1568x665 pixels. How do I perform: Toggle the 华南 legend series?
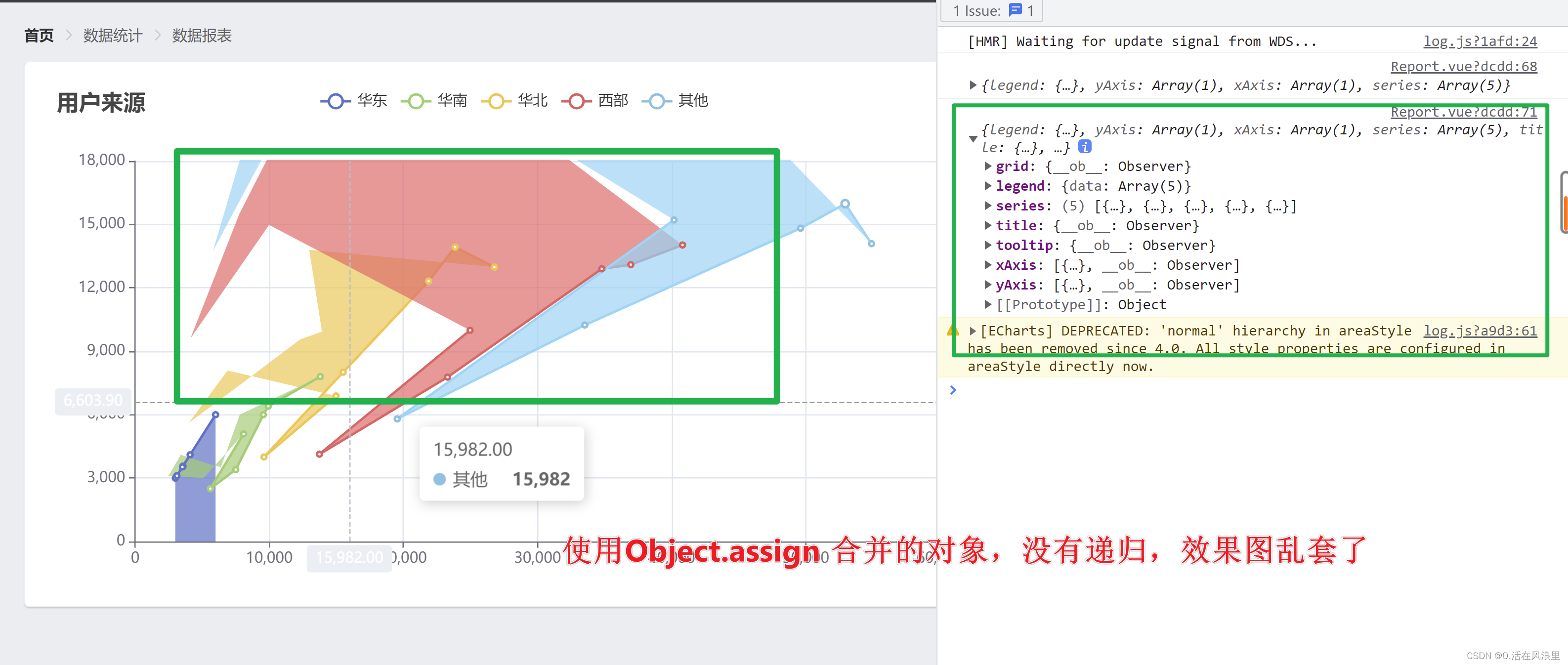434,100
